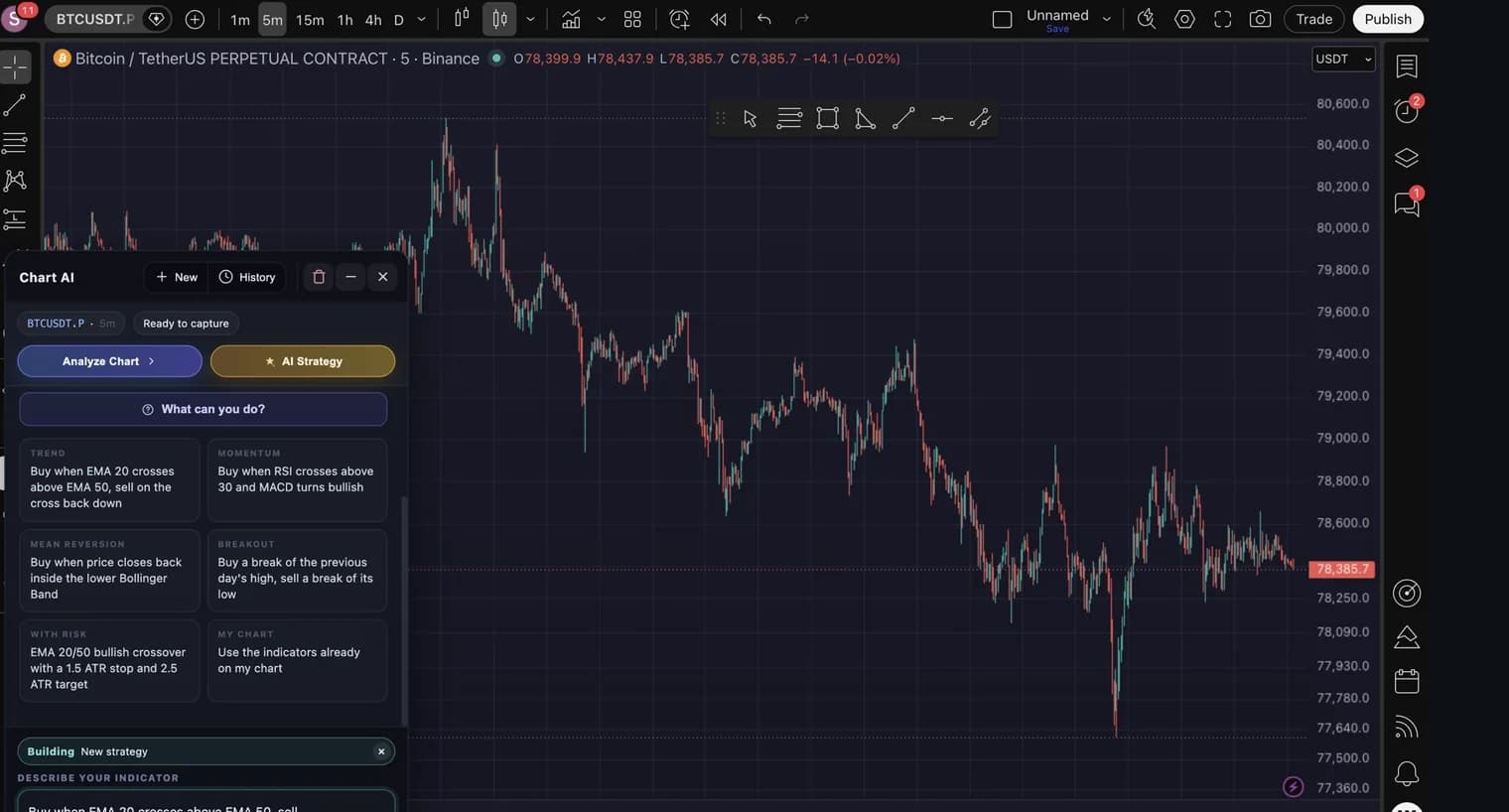The image size is (1509, 812).
Task: Open the USDT currency dropdown
Action: [1343, 60]
